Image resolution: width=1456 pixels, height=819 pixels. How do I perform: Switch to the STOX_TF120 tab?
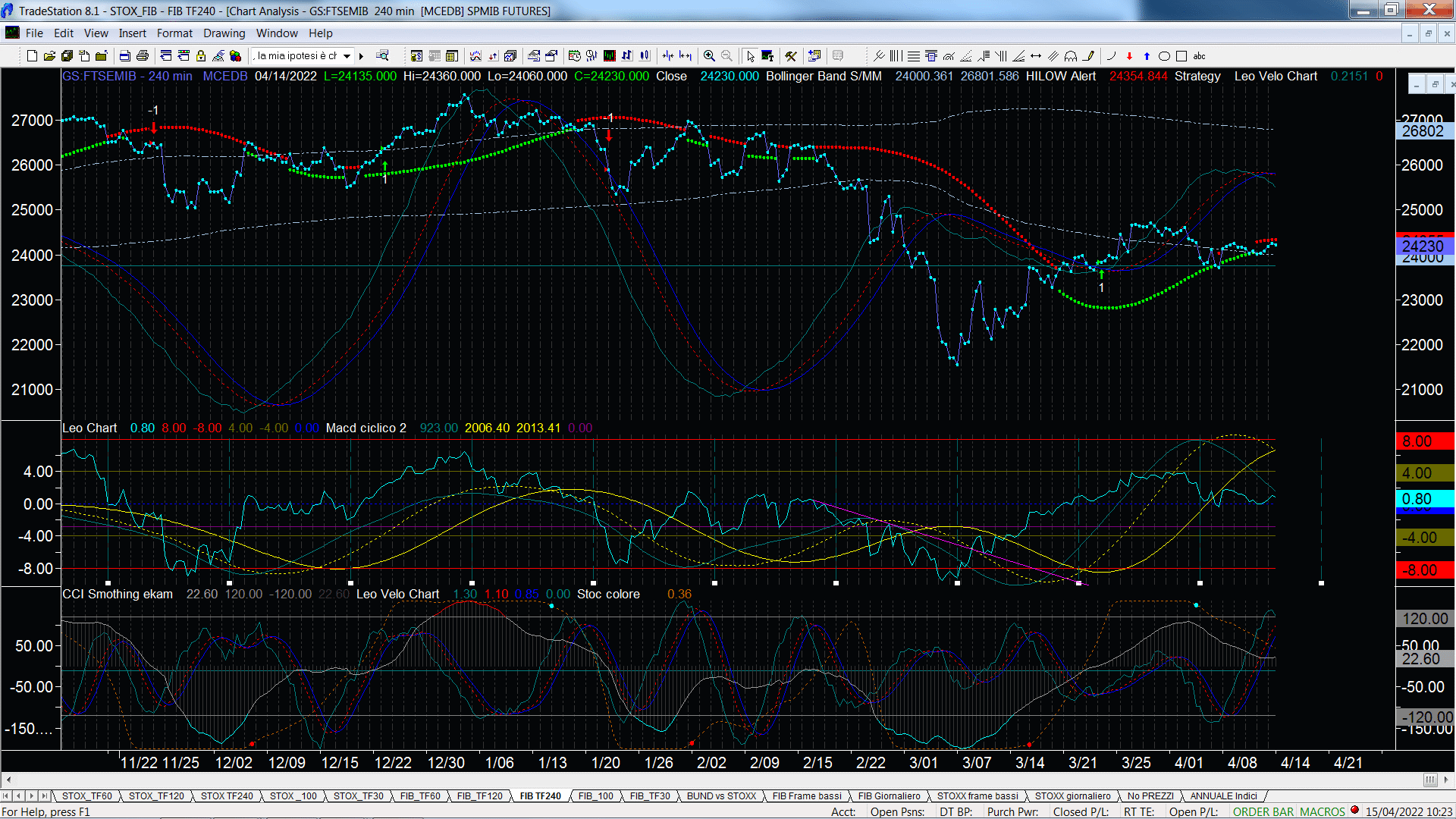[156, 795]
